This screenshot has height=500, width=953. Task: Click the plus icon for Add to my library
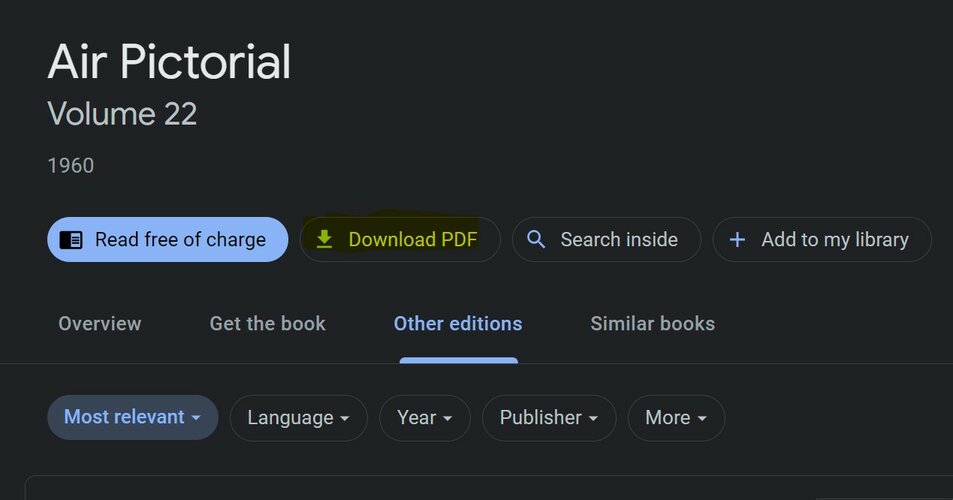[737, 239]
